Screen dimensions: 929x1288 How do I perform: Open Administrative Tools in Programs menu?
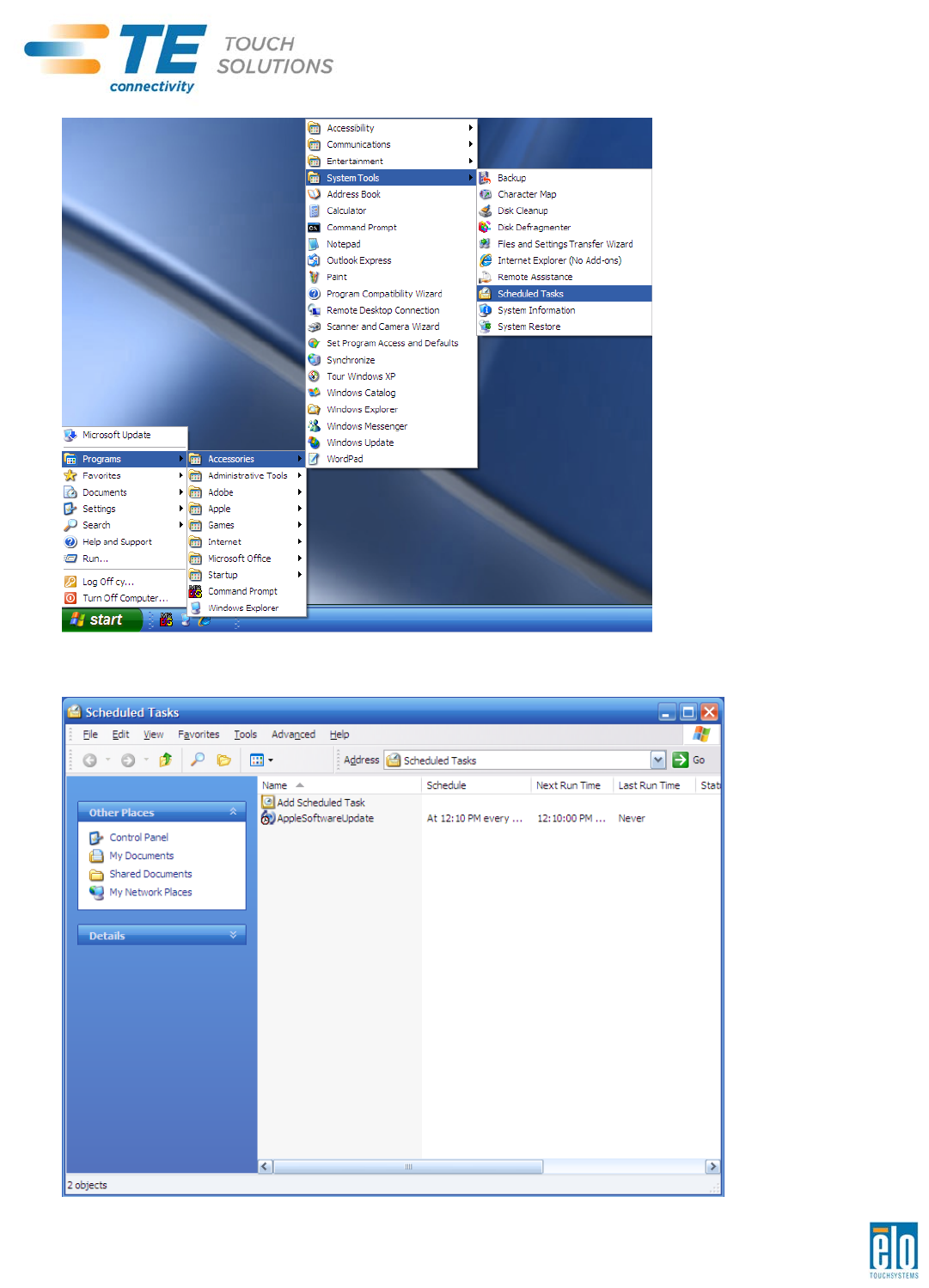pyautogui.click(x=247, y=475)
